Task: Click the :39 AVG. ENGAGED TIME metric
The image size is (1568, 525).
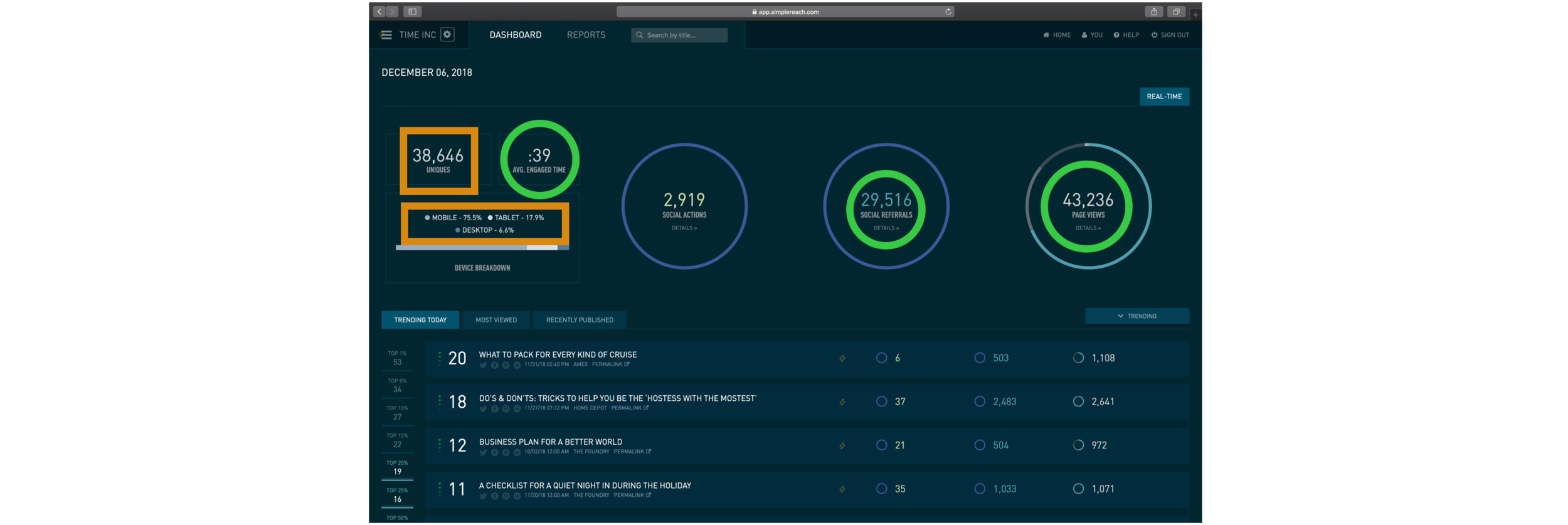Action: 539,161
